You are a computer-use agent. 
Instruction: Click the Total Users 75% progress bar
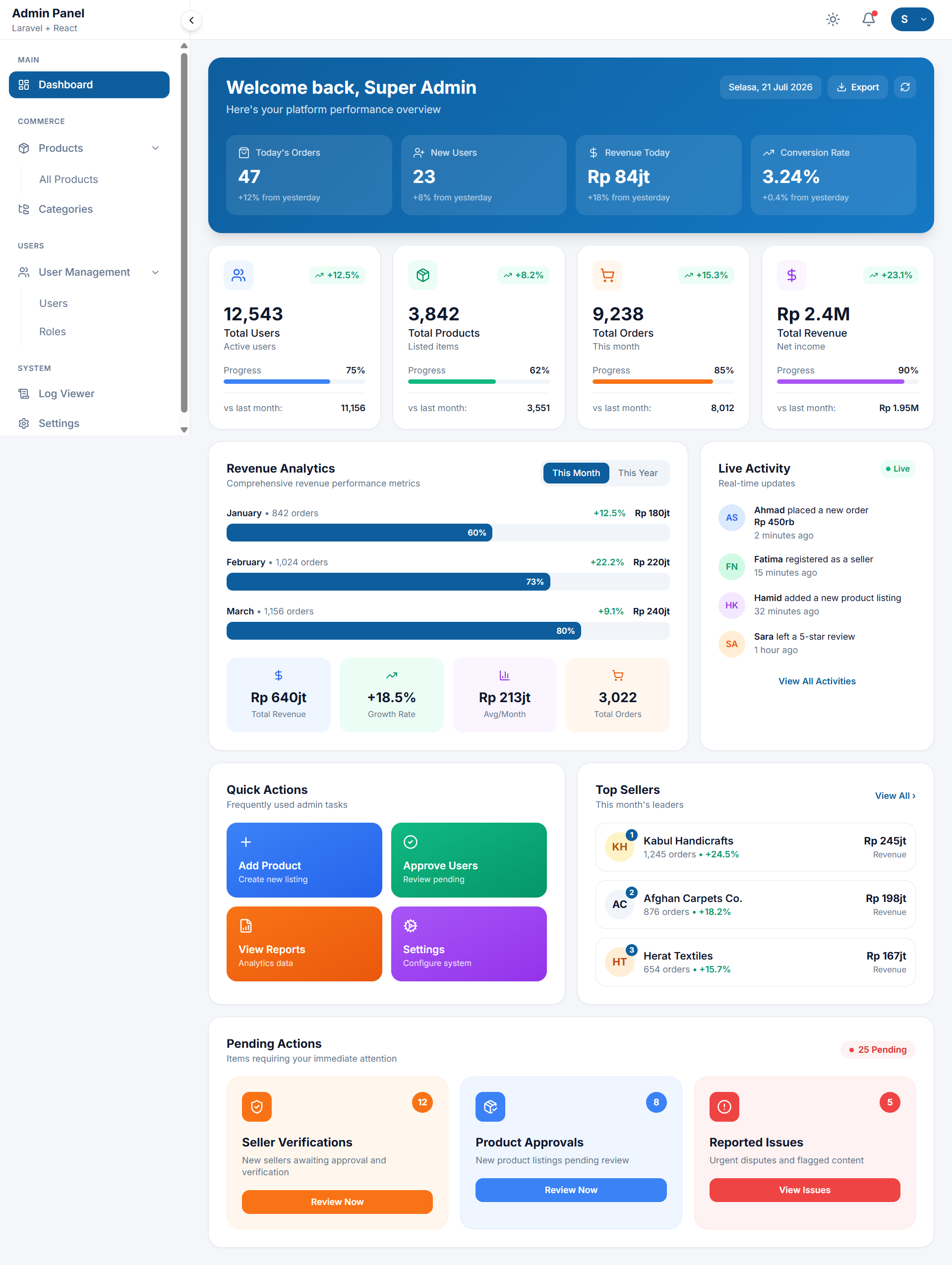click(295, 381)
